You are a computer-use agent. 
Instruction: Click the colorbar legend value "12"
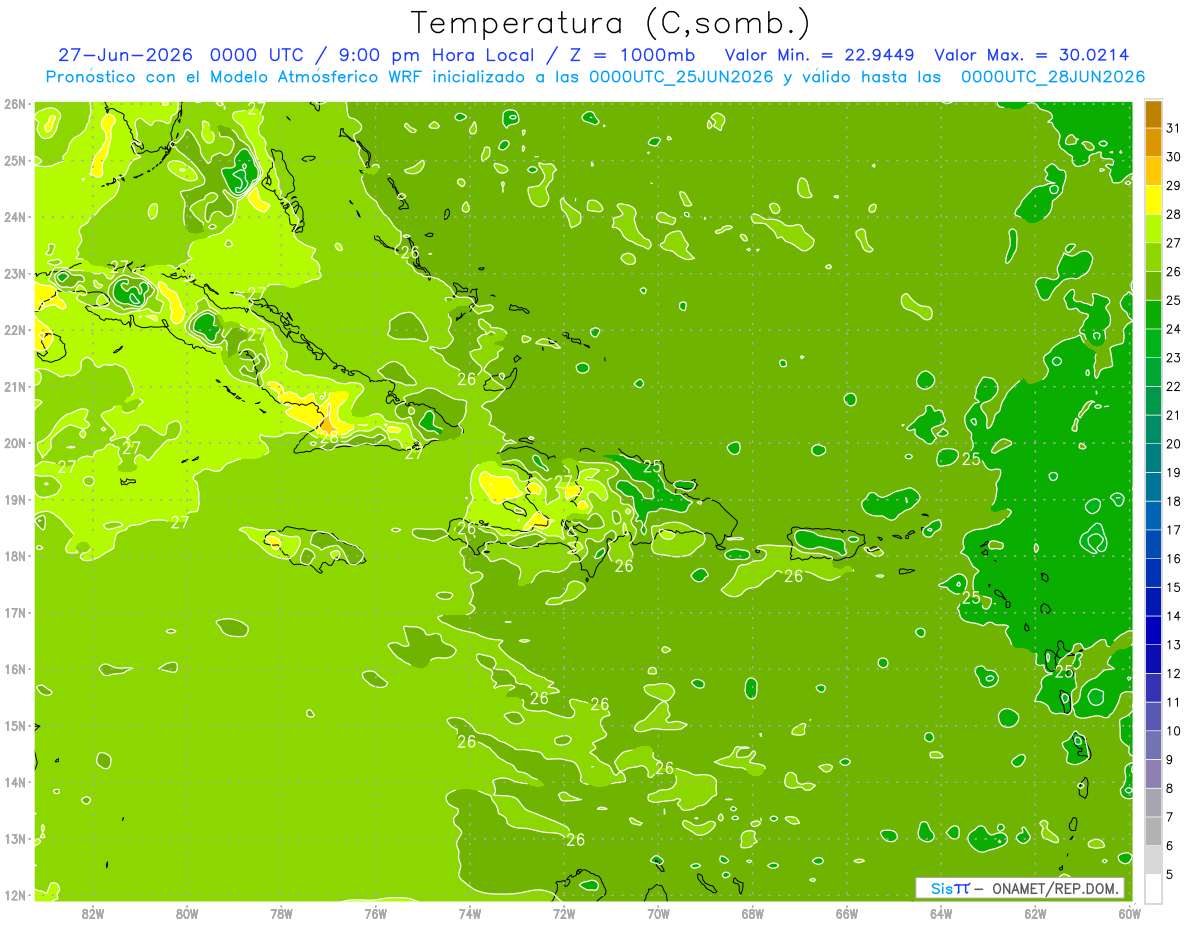tap(1174, 673)
